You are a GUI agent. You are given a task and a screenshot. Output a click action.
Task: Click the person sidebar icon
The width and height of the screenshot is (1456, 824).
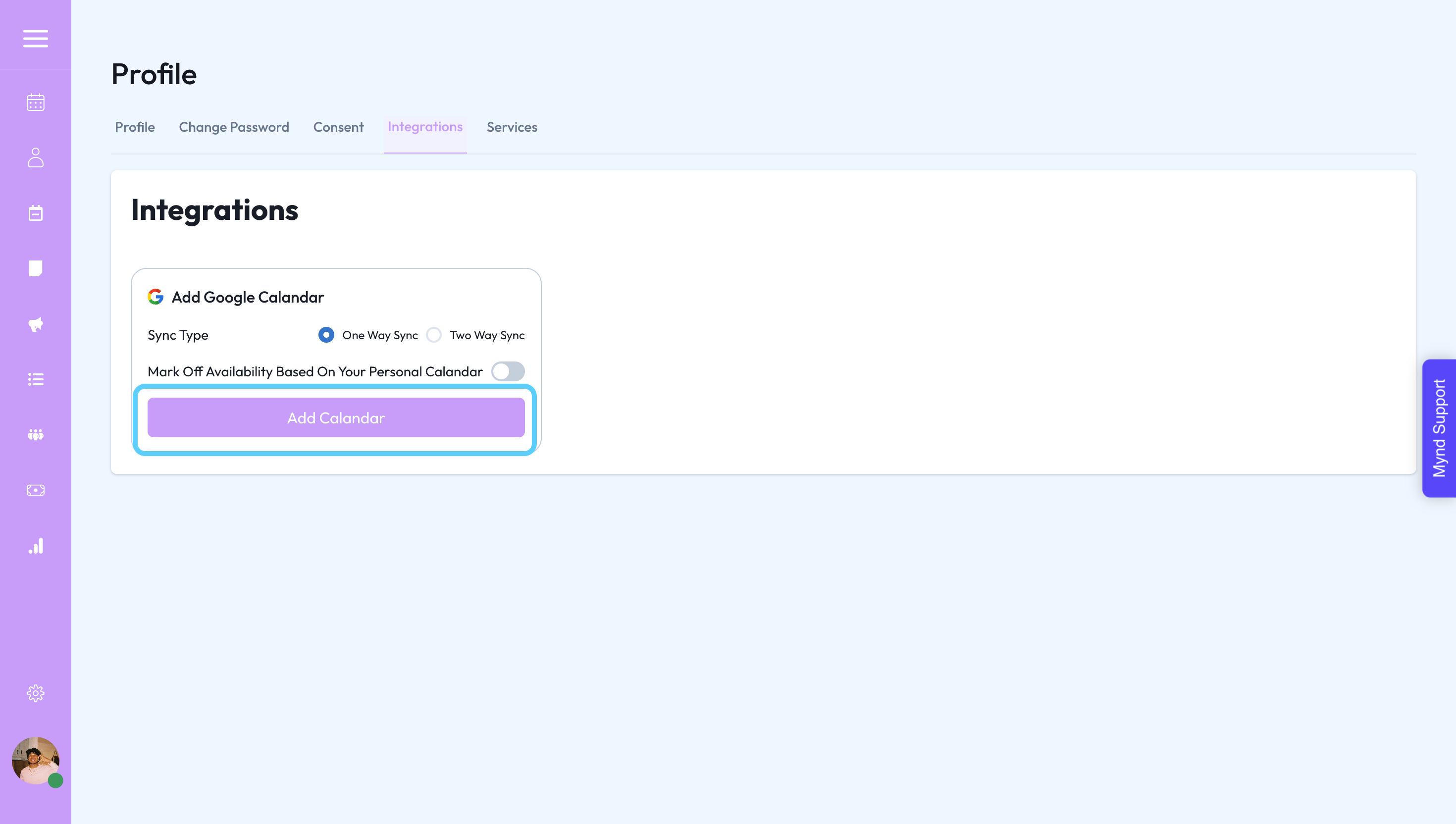pyautogui.click(x=35, y=158)
